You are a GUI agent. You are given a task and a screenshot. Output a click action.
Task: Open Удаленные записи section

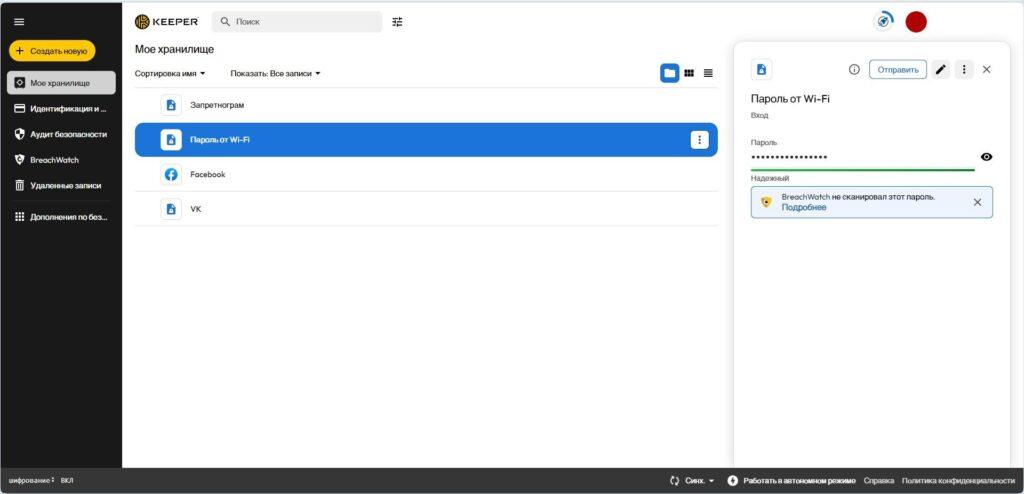[x=61, y=186]
